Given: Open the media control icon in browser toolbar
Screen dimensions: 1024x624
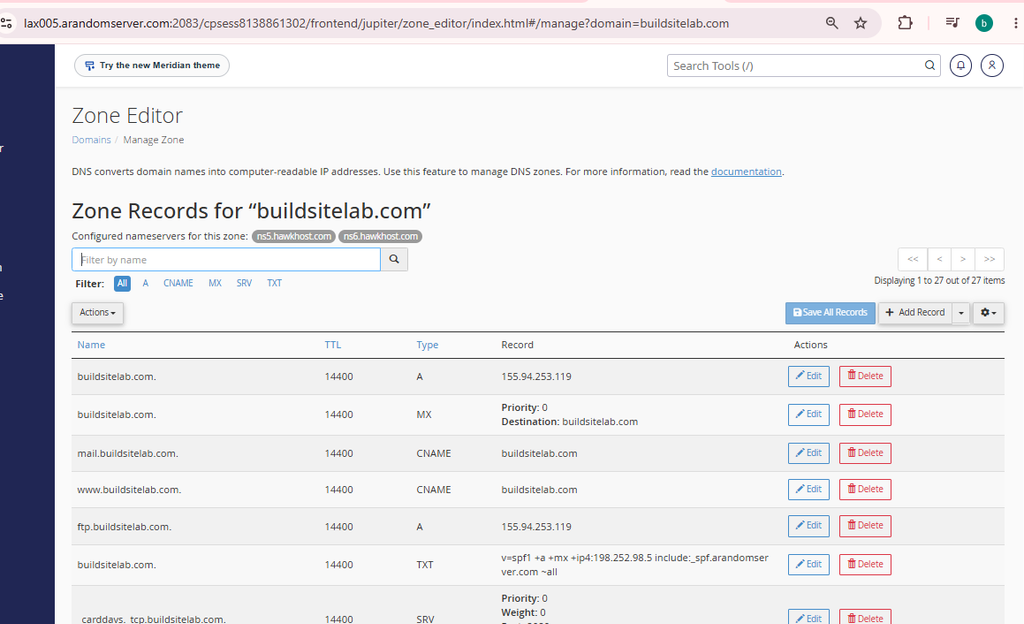Looking at the screenshot, I should (x=952, y=23).
